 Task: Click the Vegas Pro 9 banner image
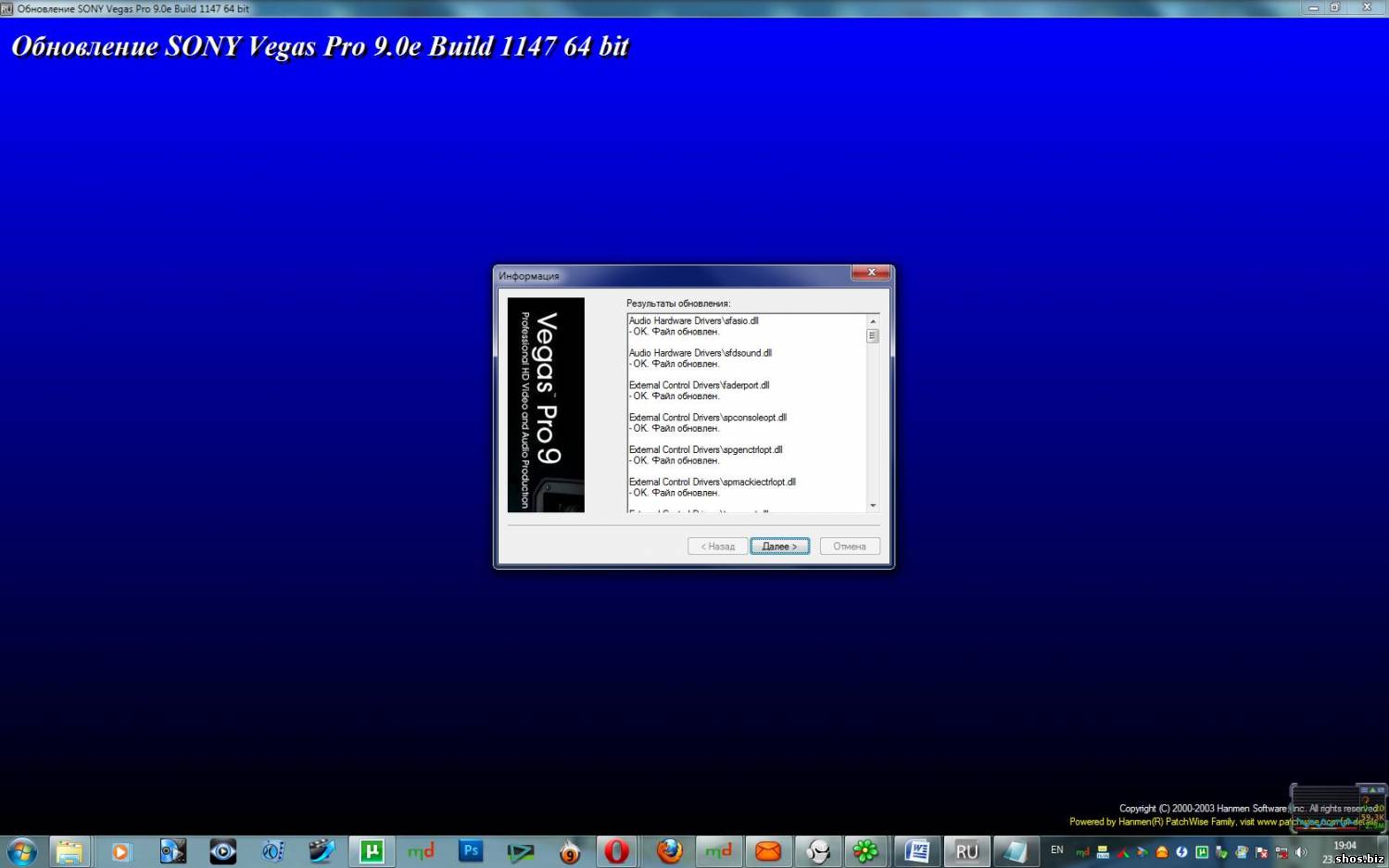coord(546,405)
